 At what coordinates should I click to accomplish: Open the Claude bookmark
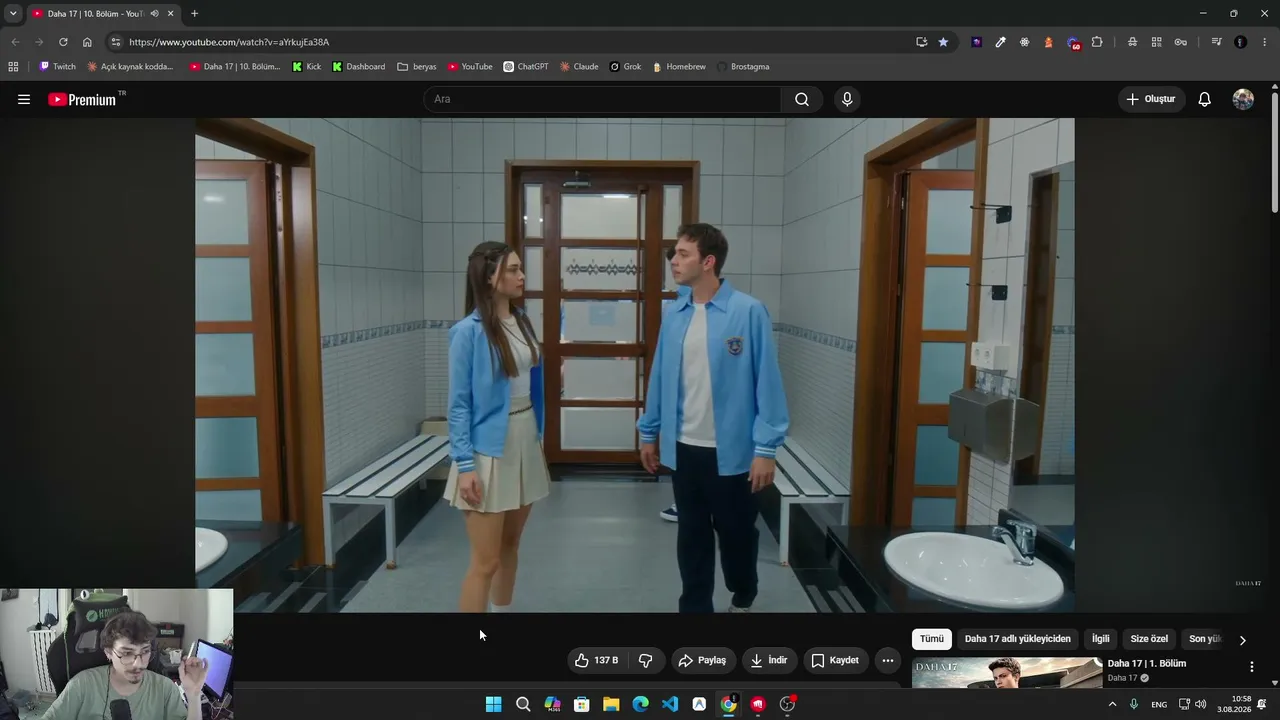579,67
